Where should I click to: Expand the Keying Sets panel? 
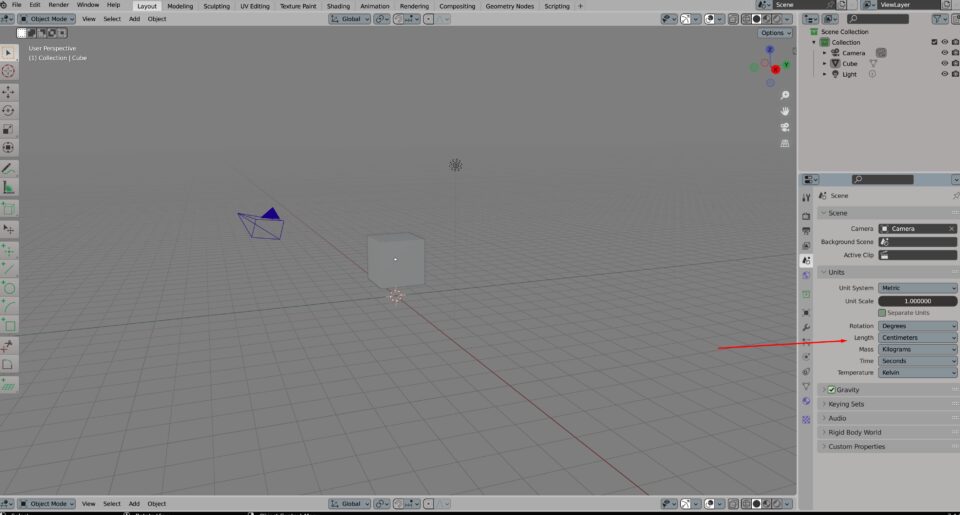click(846, 404)
